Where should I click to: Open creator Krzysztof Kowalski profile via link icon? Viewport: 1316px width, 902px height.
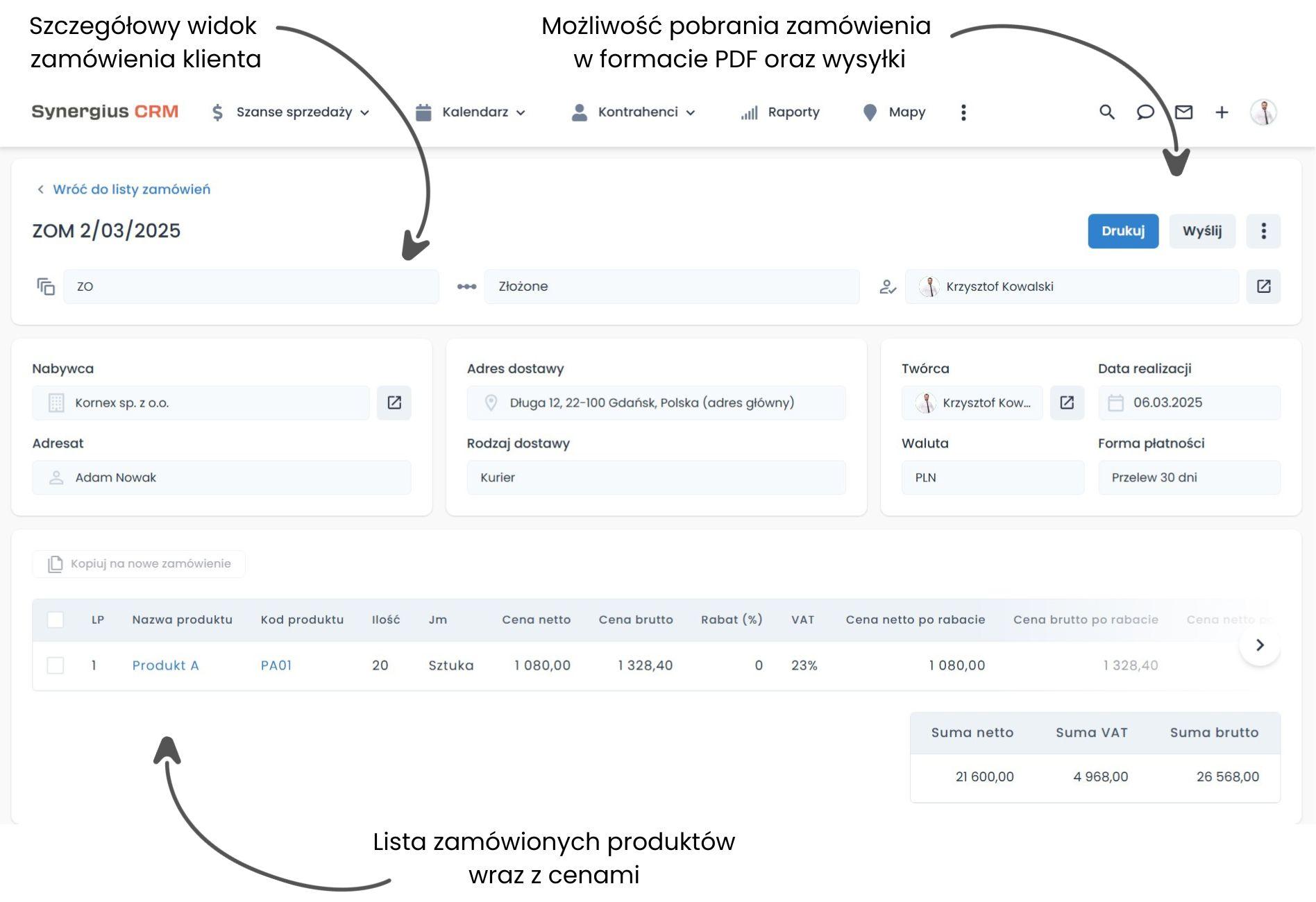pyautogui.click(x=1067, y=402)
